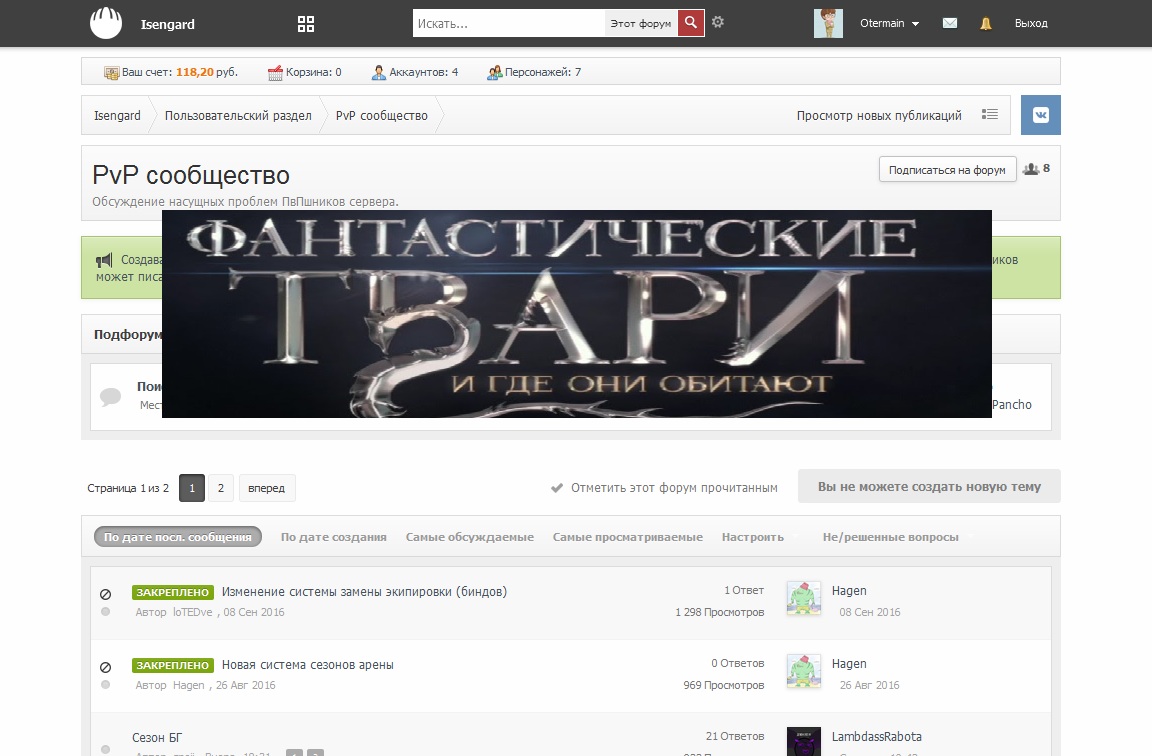The image size is (1152, 756).
Task: Select По дате посл. сообщения sort tab
Action: click(178, 537)
